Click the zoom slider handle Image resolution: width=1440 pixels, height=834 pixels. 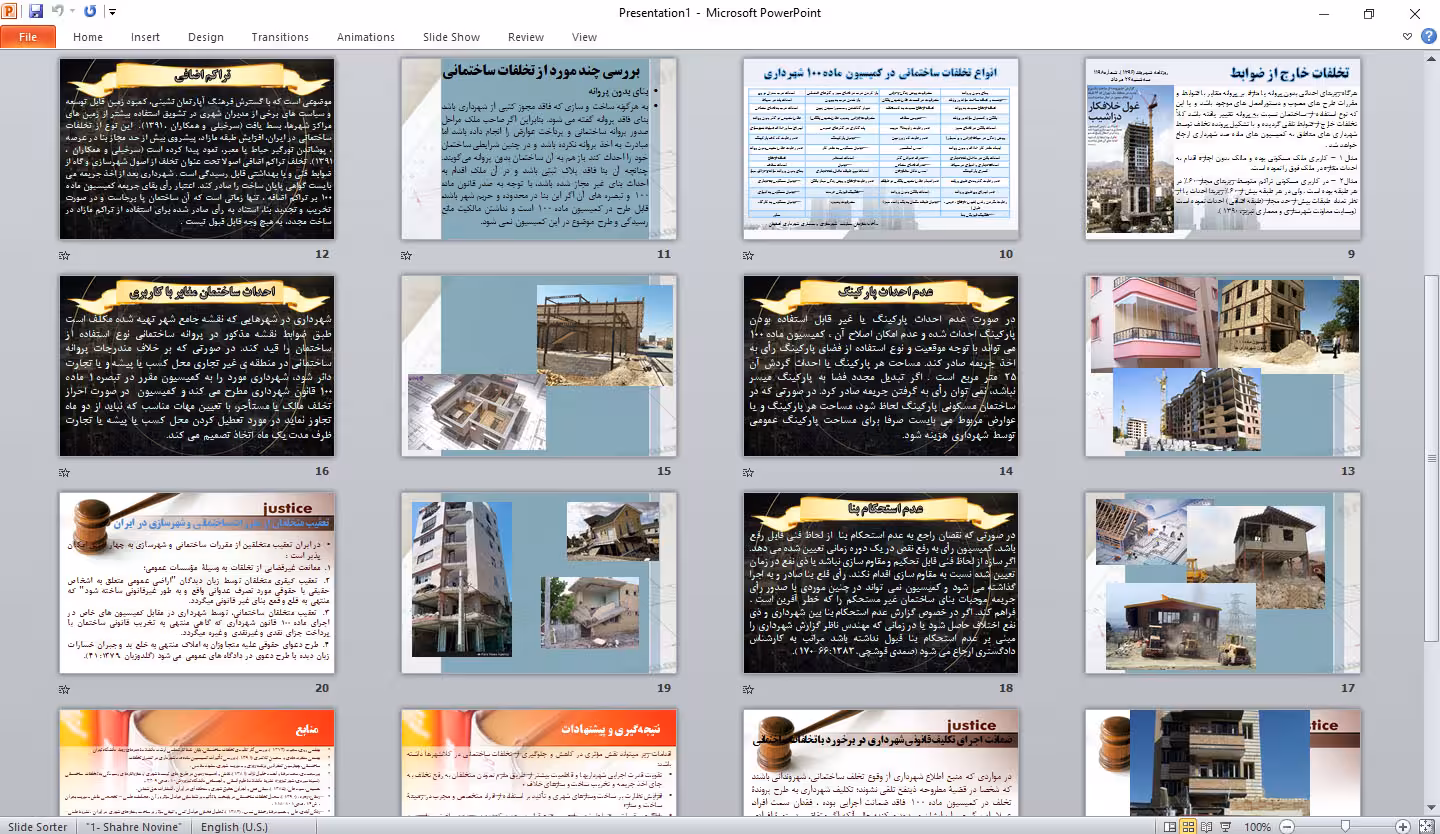click(1345, 827)
